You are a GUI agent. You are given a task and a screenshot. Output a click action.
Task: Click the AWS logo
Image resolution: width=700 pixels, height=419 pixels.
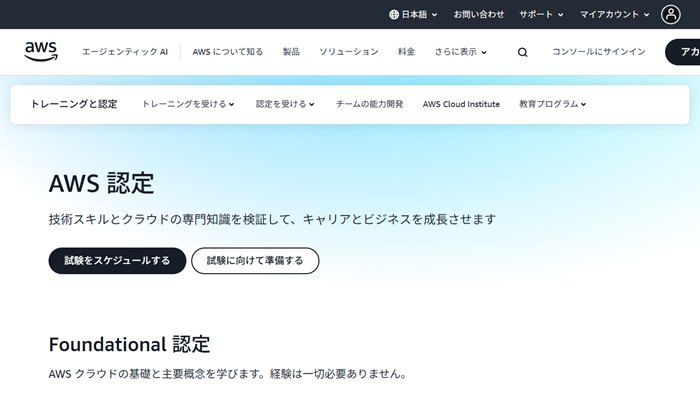[41, 51]
